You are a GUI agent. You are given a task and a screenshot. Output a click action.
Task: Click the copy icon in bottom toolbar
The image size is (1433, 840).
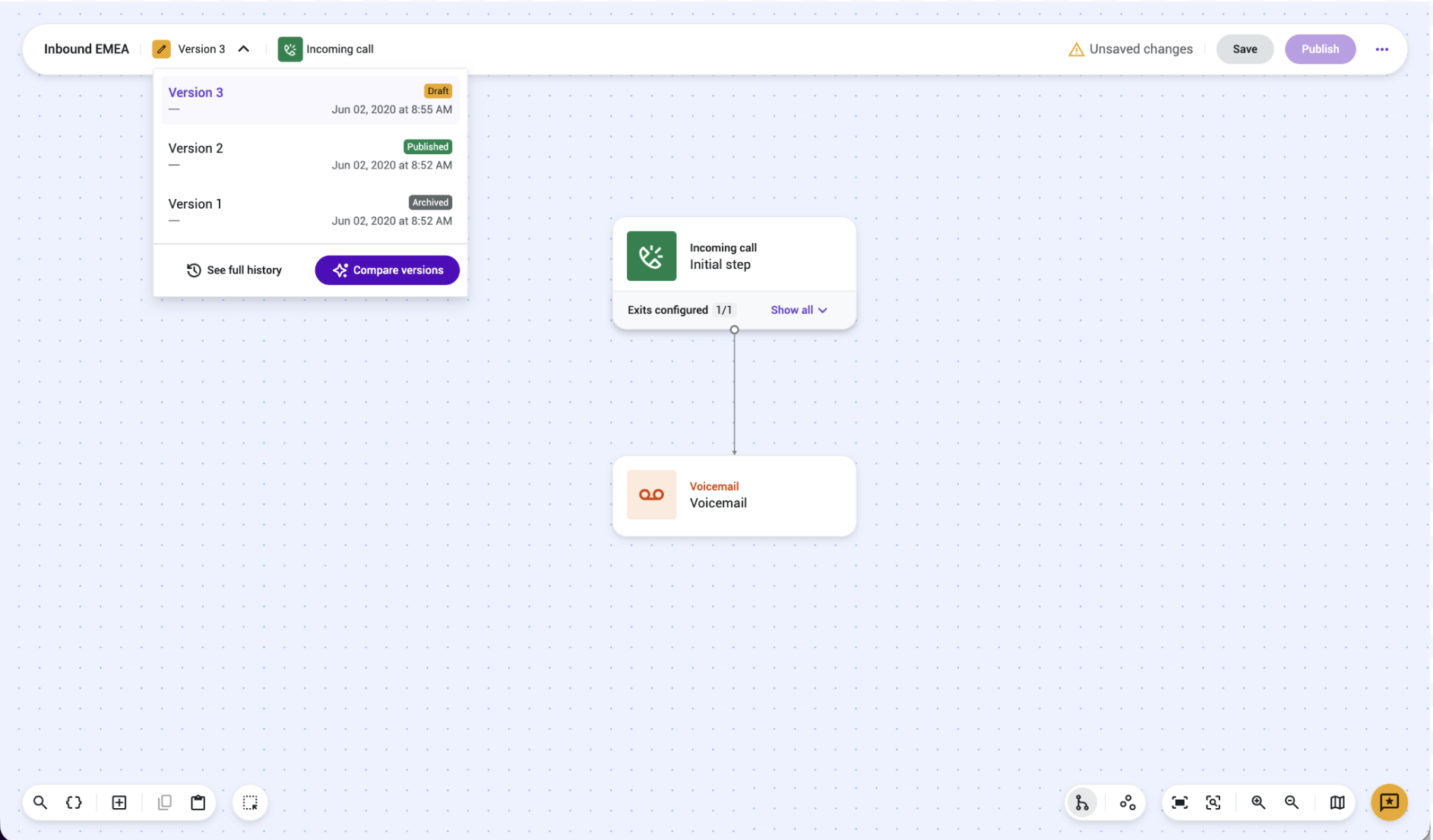click(x=164, y=802)
